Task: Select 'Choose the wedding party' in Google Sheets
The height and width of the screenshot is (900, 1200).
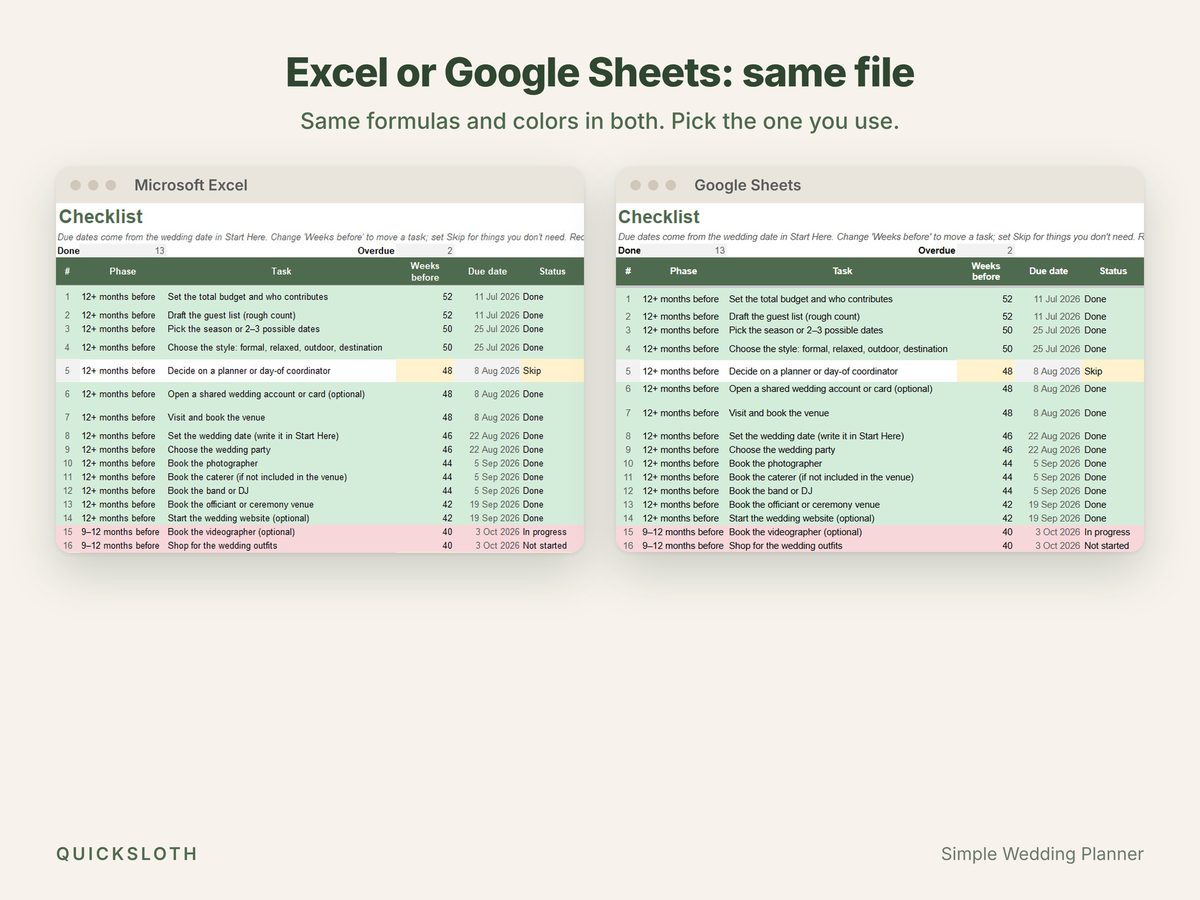Action: pyautogui.click(x=782, y=450)
